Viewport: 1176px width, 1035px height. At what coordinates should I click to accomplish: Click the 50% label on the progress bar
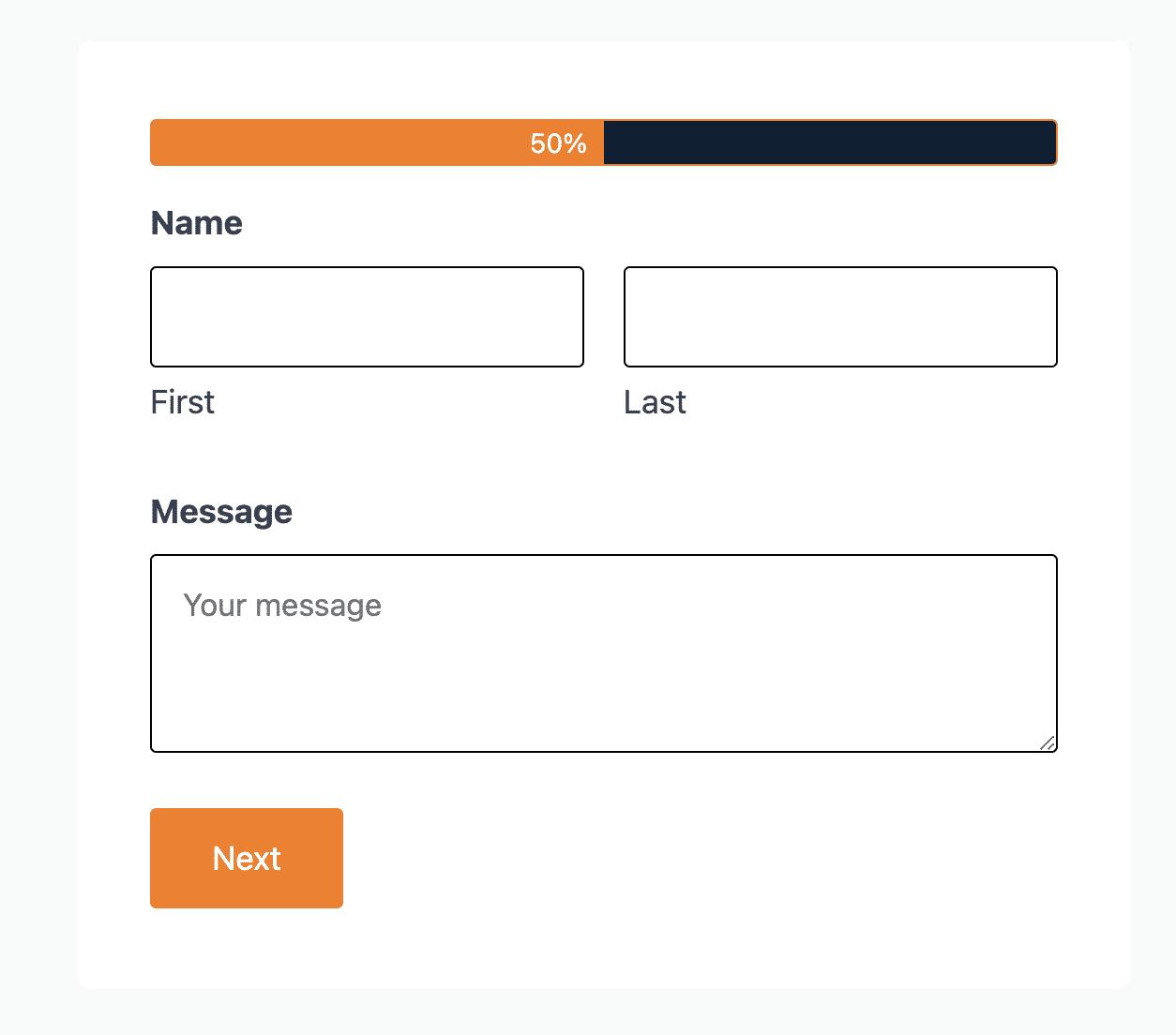(558, 143)
